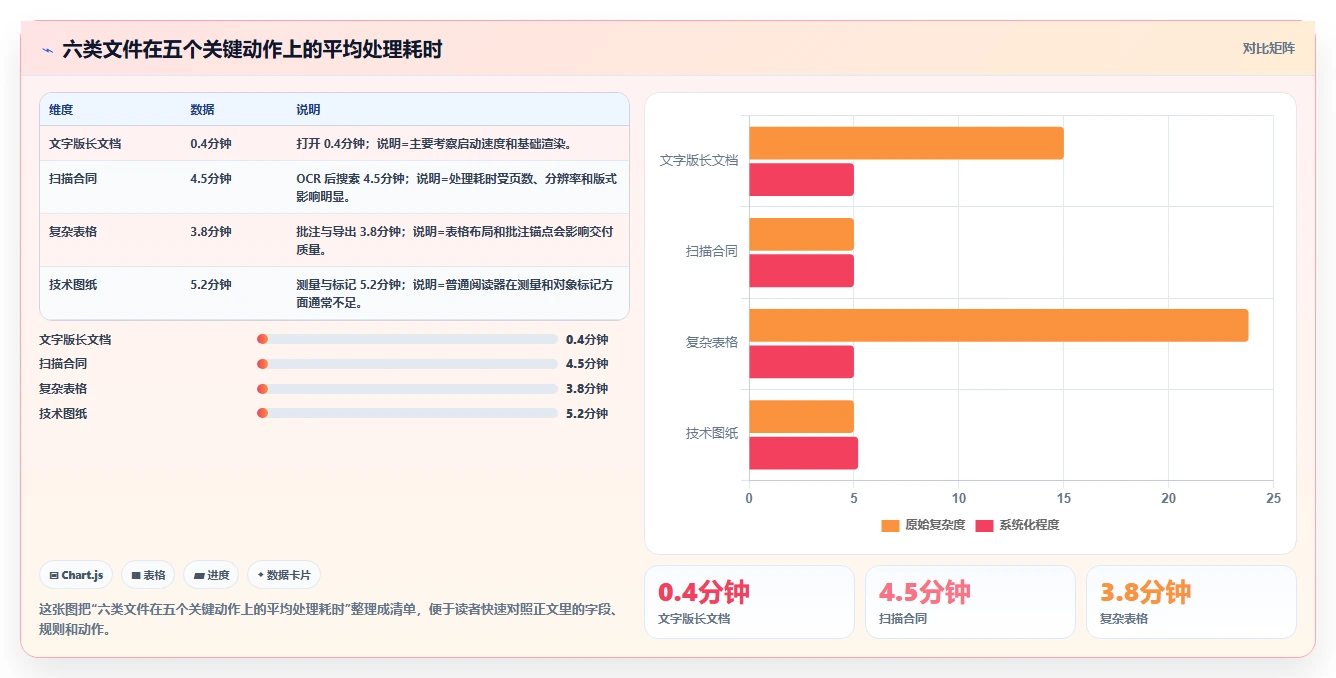1336x678 pixels.
Task: Click the 维度 column header
Action: click(61, 110)
